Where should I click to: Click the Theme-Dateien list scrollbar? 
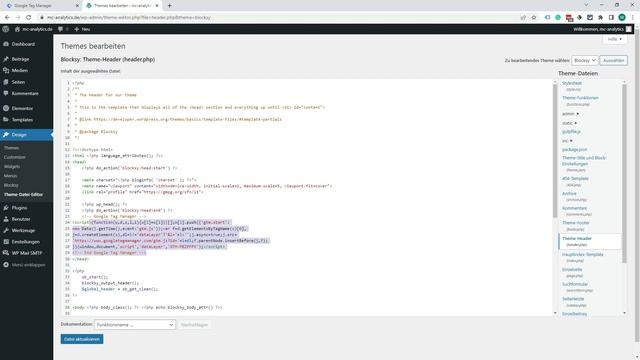coord(624,173)
